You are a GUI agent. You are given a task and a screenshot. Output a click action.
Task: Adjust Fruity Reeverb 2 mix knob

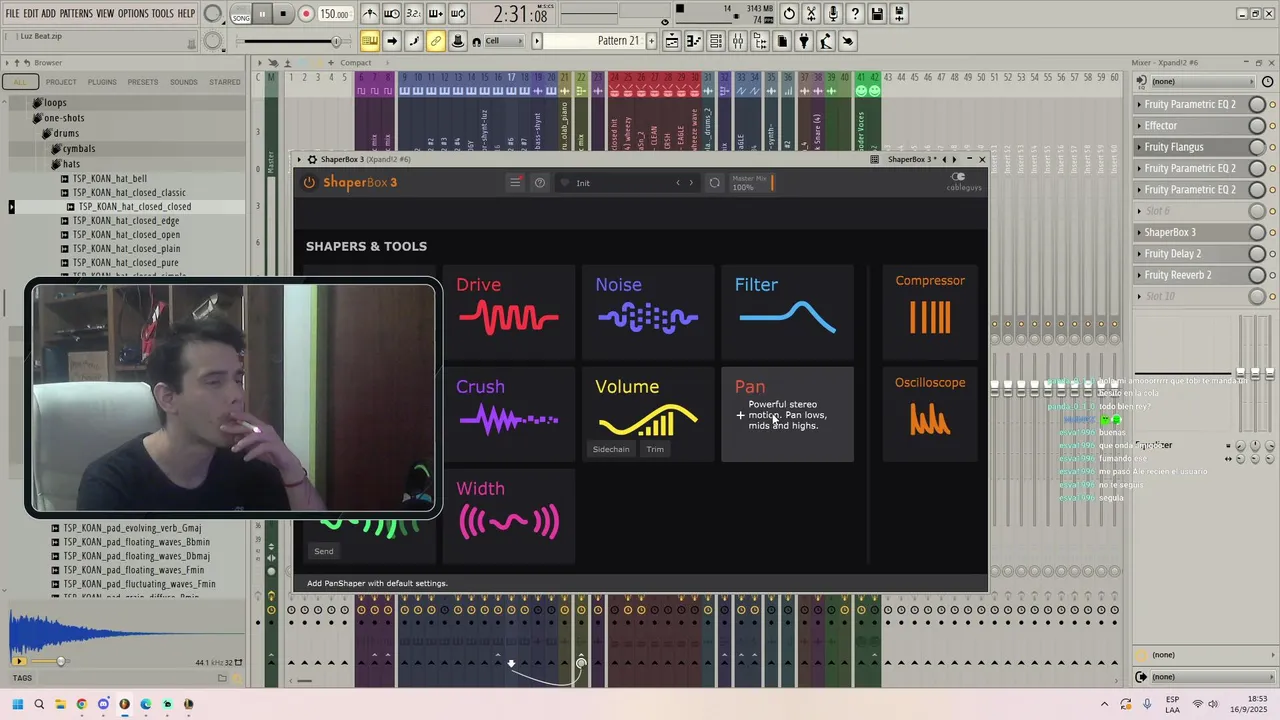pyautogui.click(x=1257, y=275)
